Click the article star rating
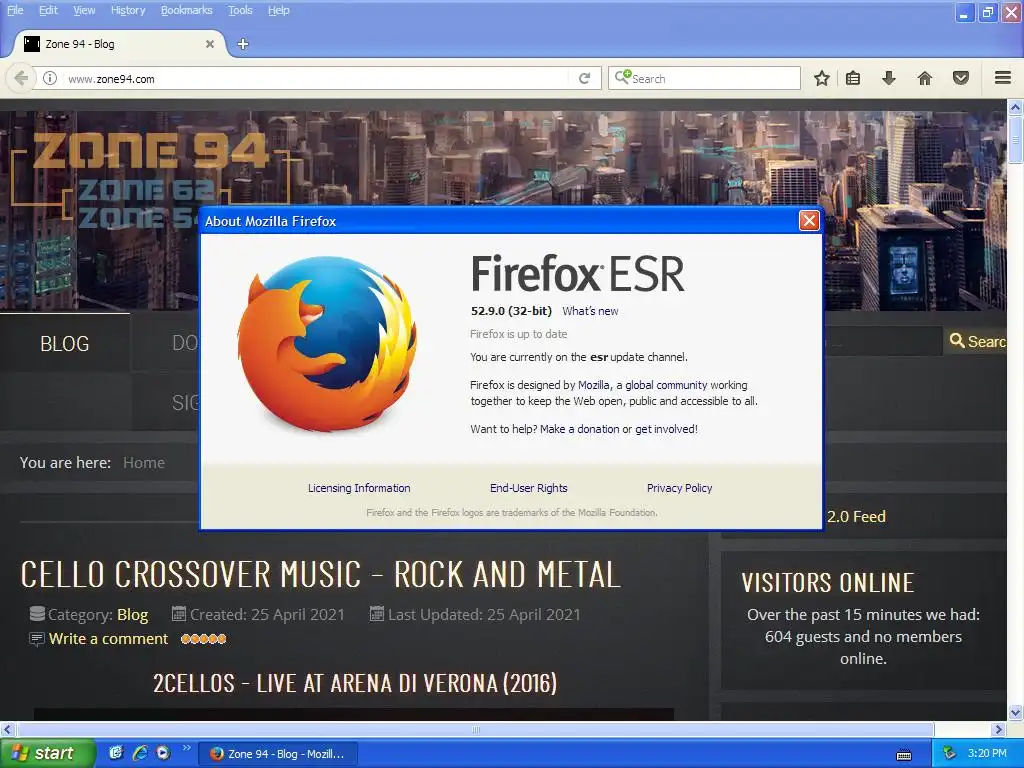Viewport: 1024px width, 768px height. [x=203, y=639]
